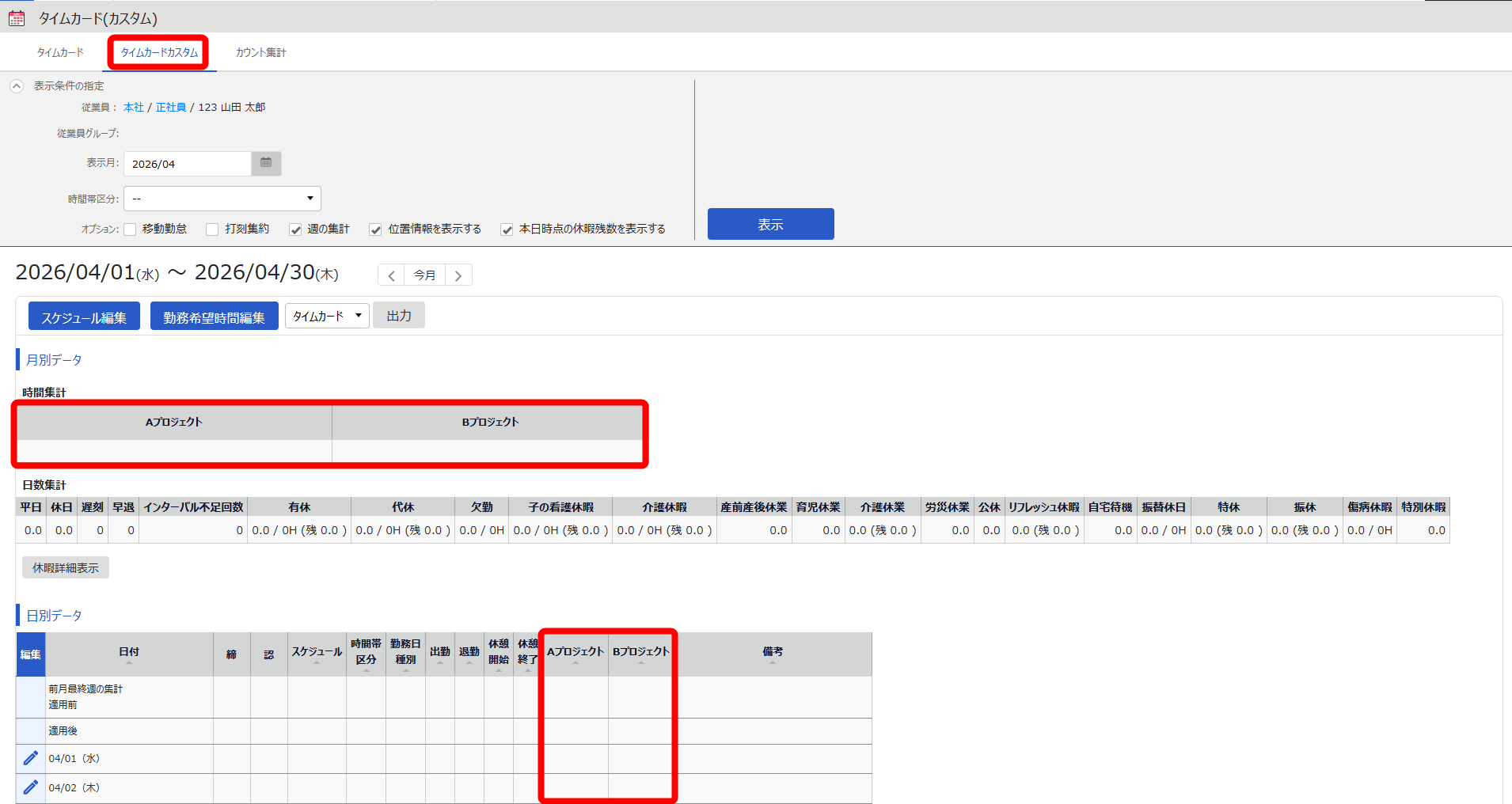
Task: Open スケジュール編集 button
Action: tap(84, 317)
